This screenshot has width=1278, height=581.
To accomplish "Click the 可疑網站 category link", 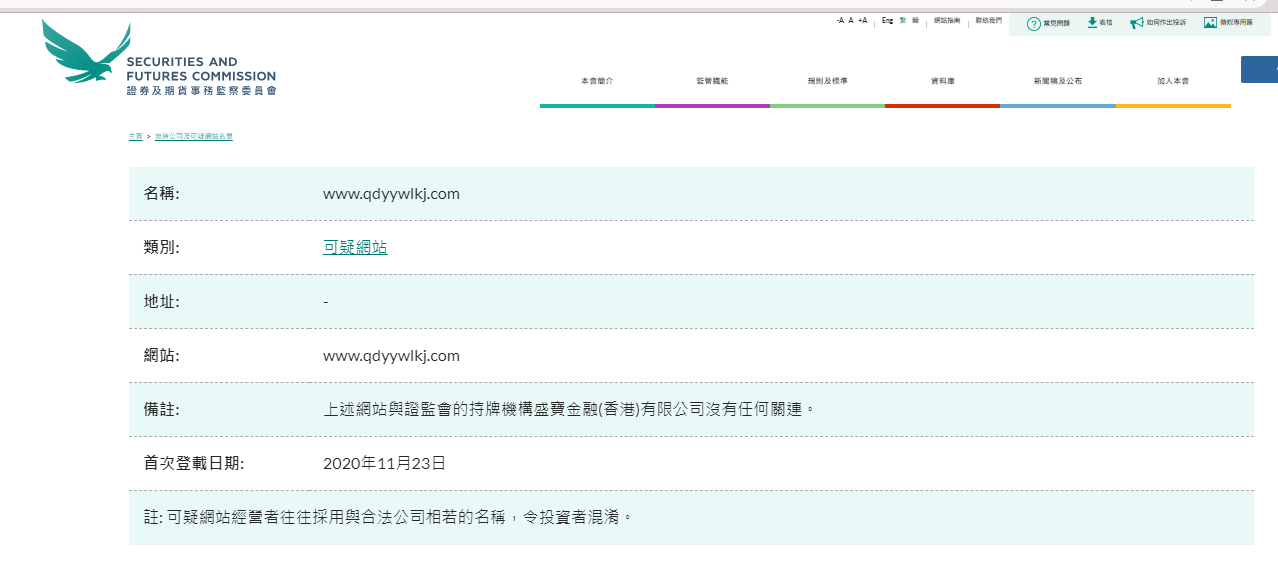I will click(355, 247).
